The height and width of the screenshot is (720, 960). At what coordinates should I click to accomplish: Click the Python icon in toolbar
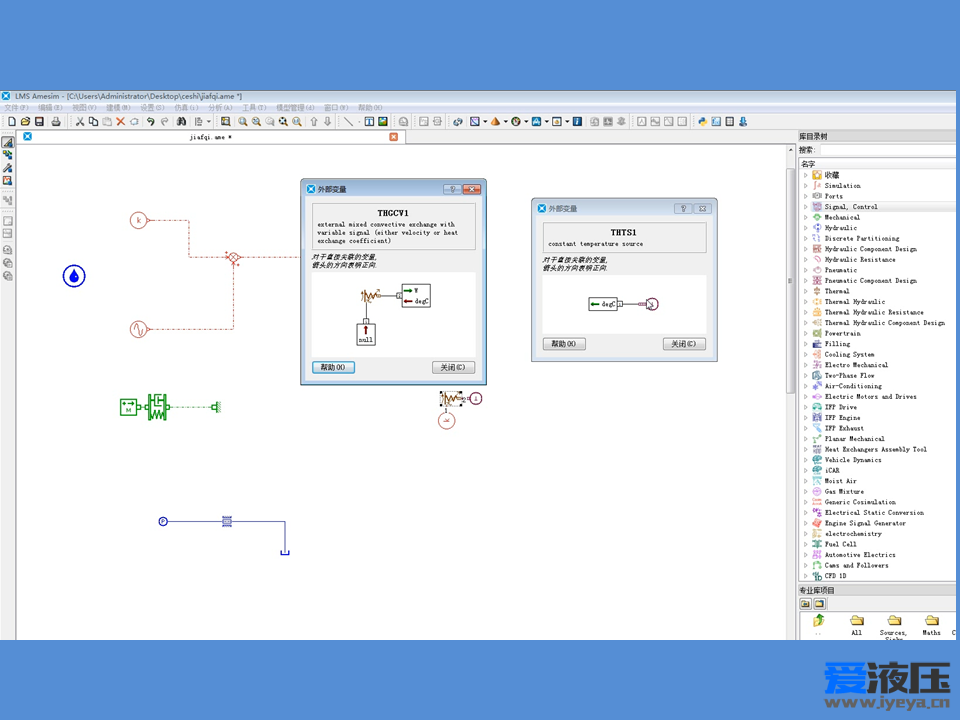(x=703, y=121)
